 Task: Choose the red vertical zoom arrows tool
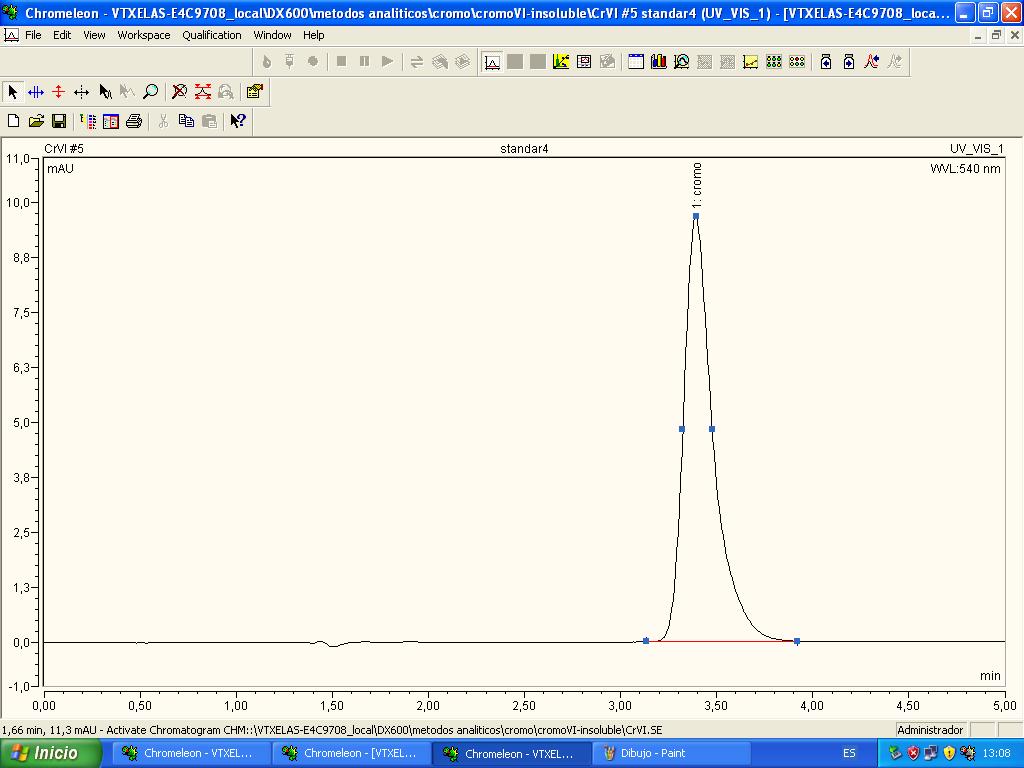tap(59, 92)
